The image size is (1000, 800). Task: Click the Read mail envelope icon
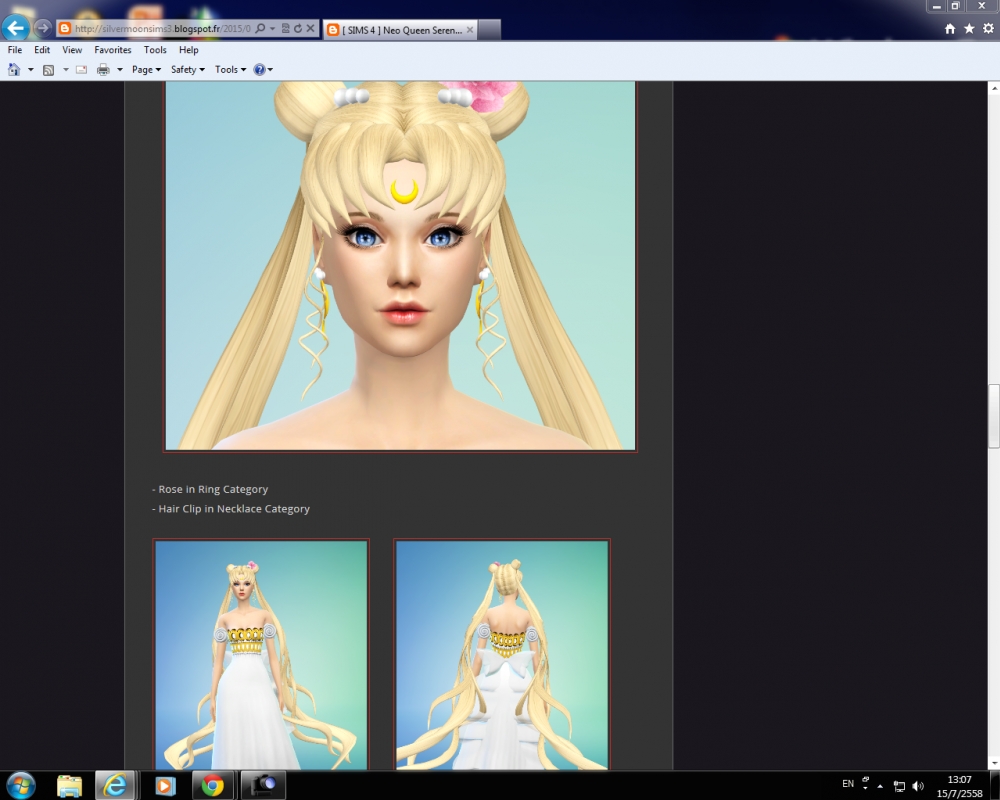pos(82,70)
